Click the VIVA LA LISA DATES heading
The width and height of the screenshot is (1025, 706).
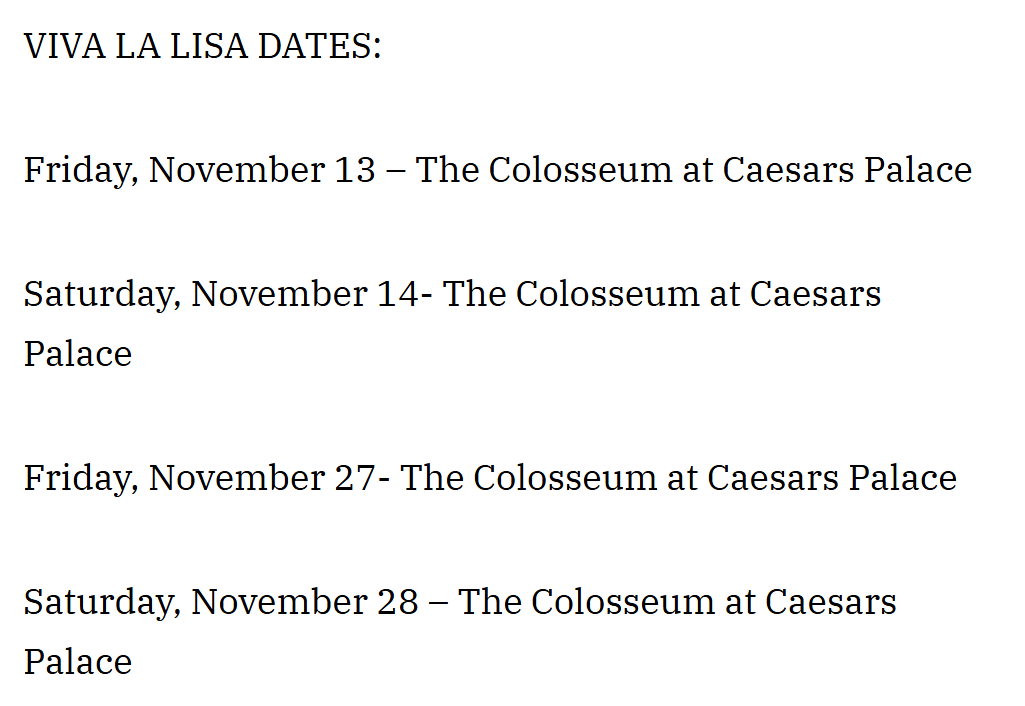[203, 46]
